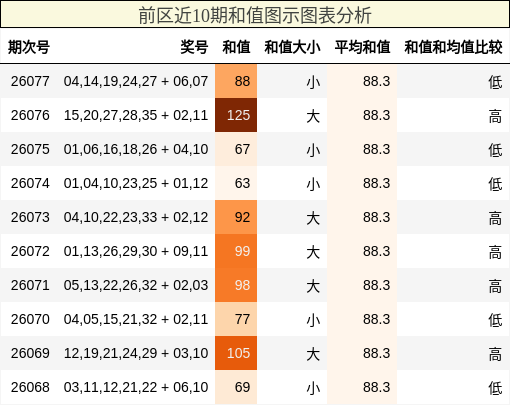Click 88.3 average in the 26077 row
Image resolution: width=510 pixels, height=405 pixels.
(377, 81)
